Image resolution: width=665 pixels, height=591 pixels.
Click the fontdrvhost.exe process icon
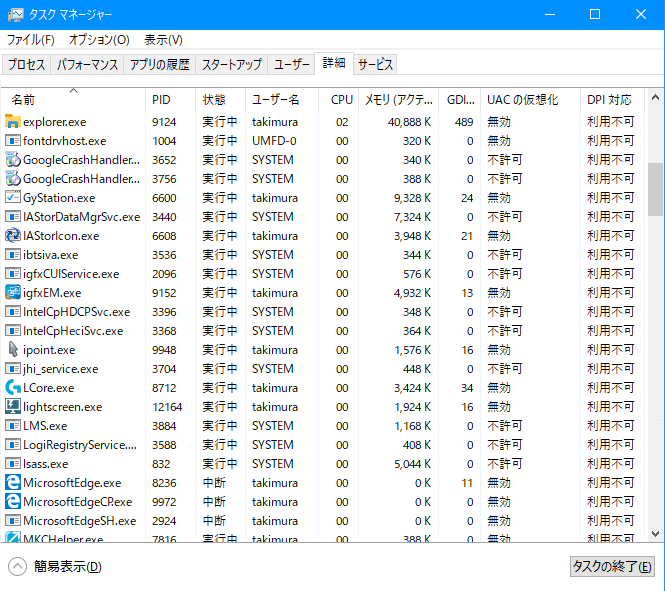[x=13, y=140]
